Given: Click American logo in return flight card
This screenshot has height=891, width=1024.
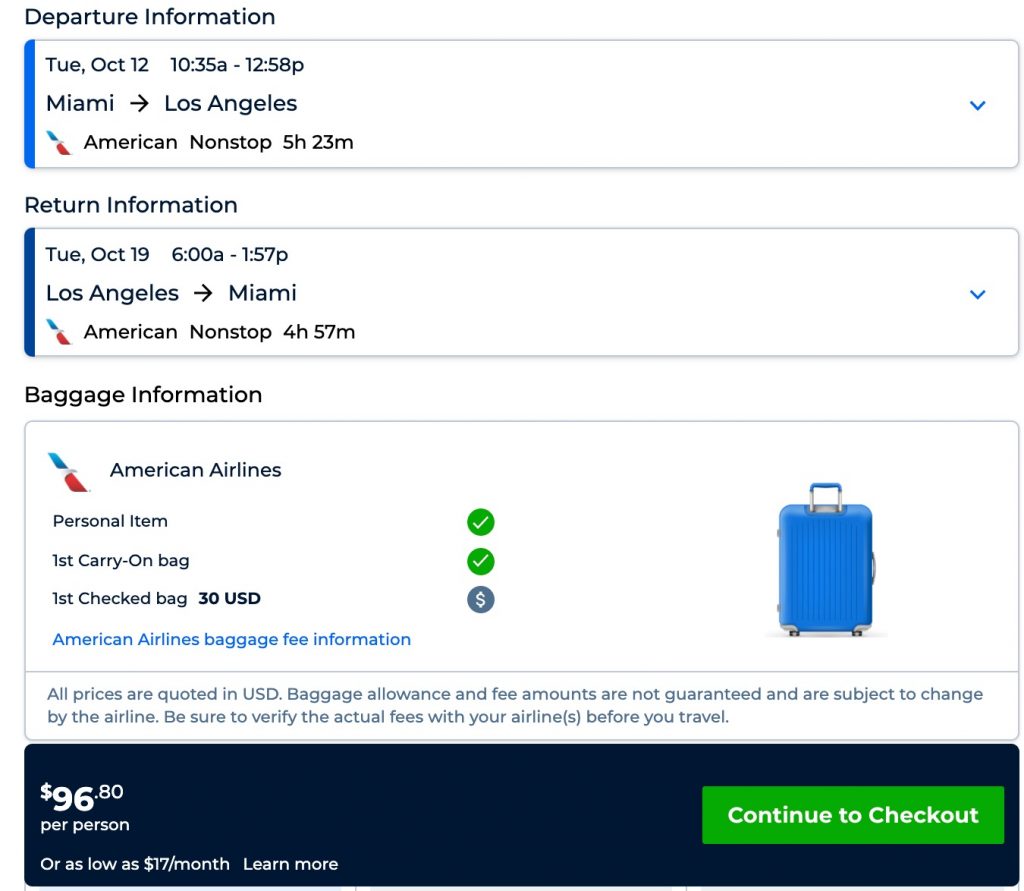Looking at the screenshot, I should pyautogui.click(x=60, y=332).
